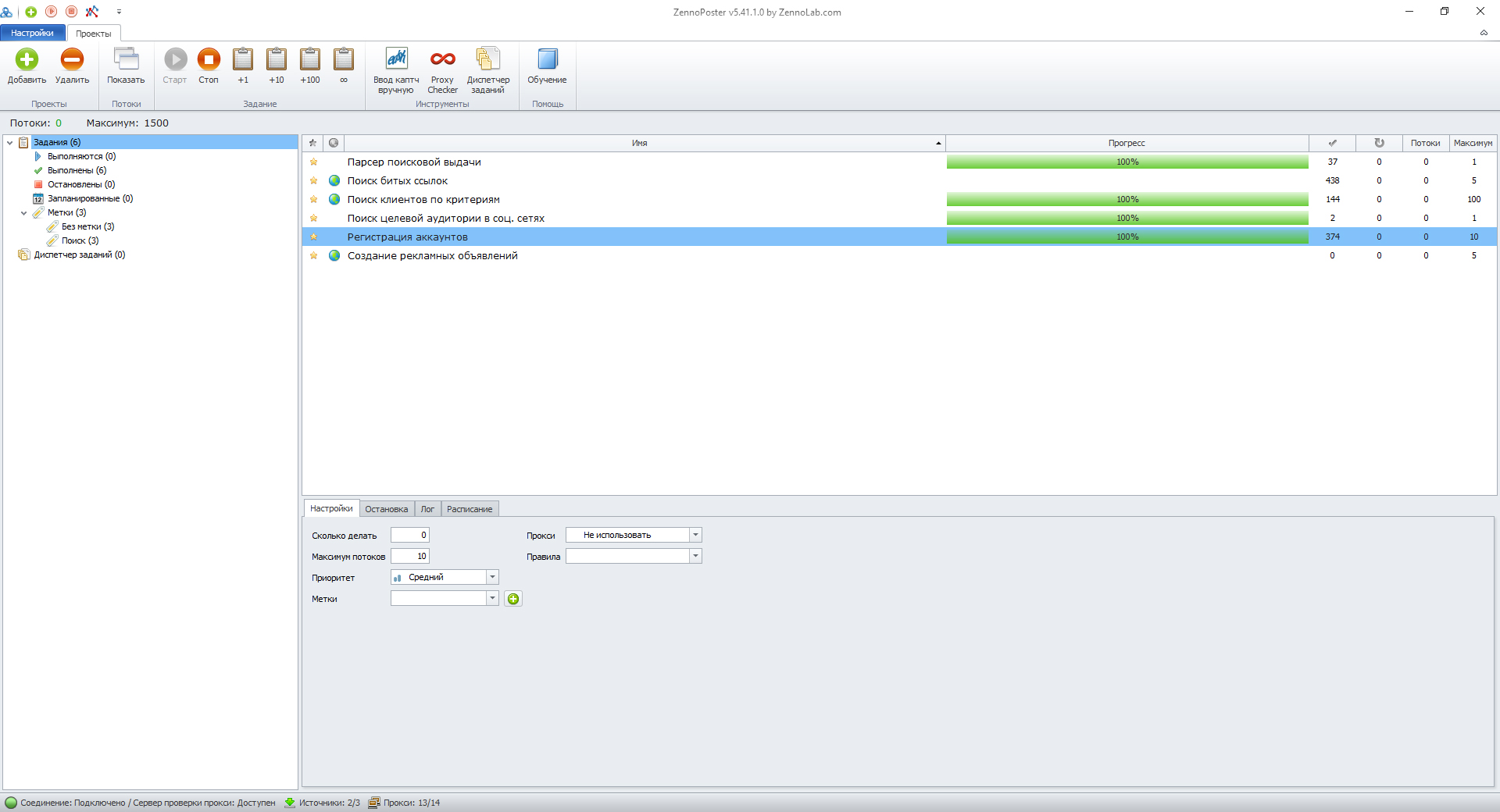Click the red Delete project icon
This screenshot has height=812, width=1500.
point(72,60)
